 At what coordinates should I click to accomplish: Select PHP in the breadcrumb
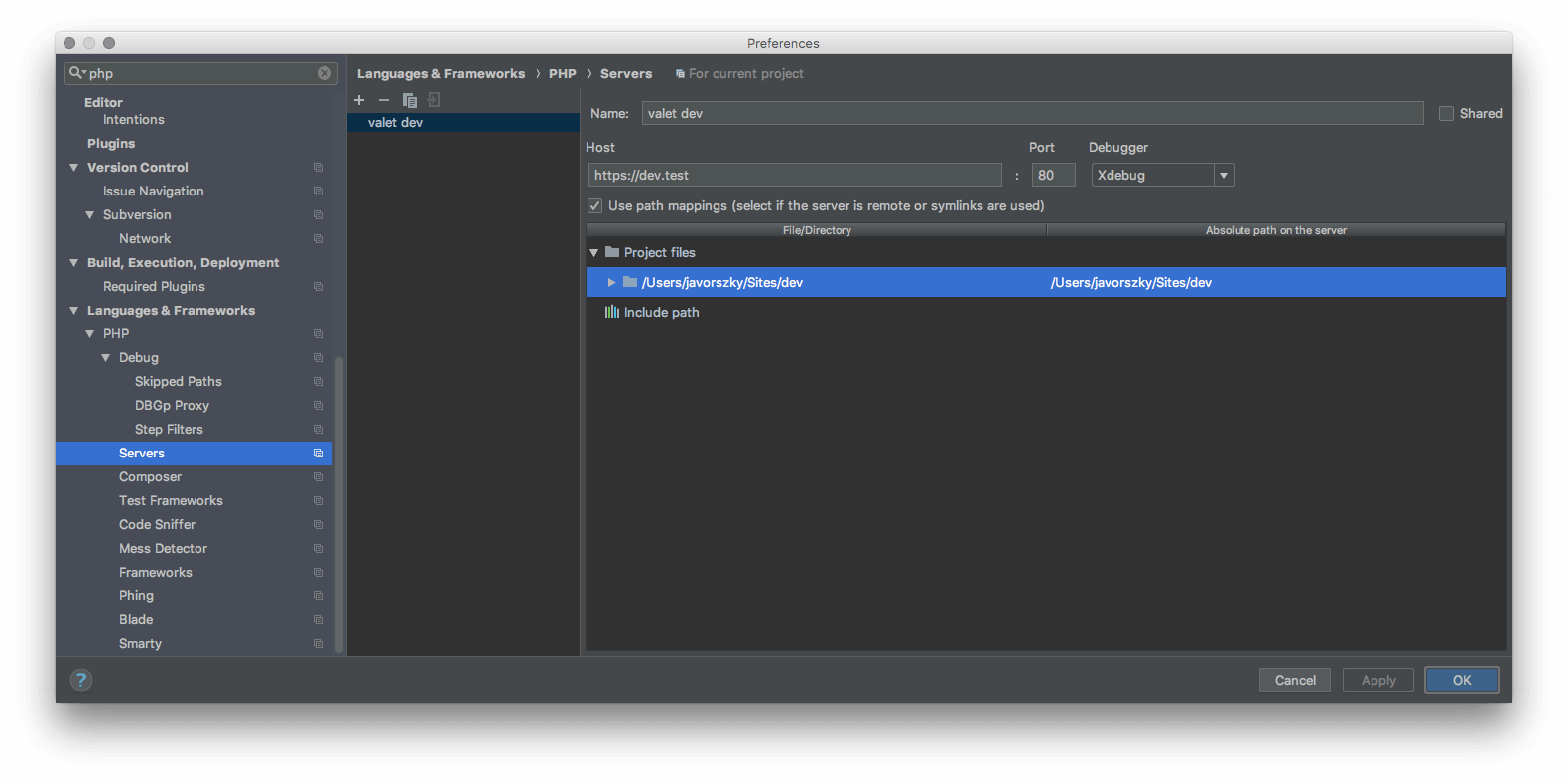[x=563, y=74]
